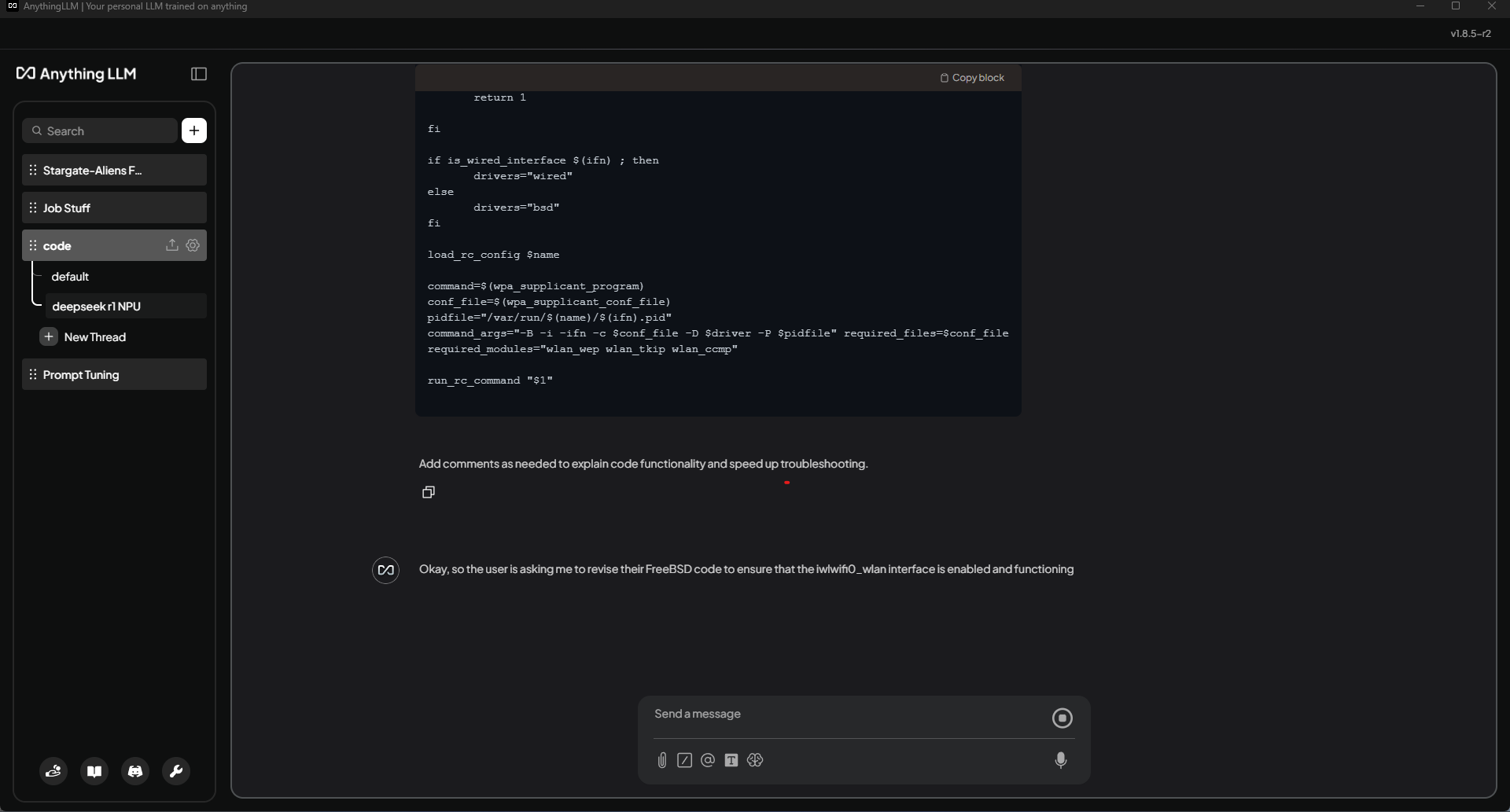The height and width of the screenshot is (812, 1510).
Task: Open upload documents icon for code workspace
Action: [171, 245]
